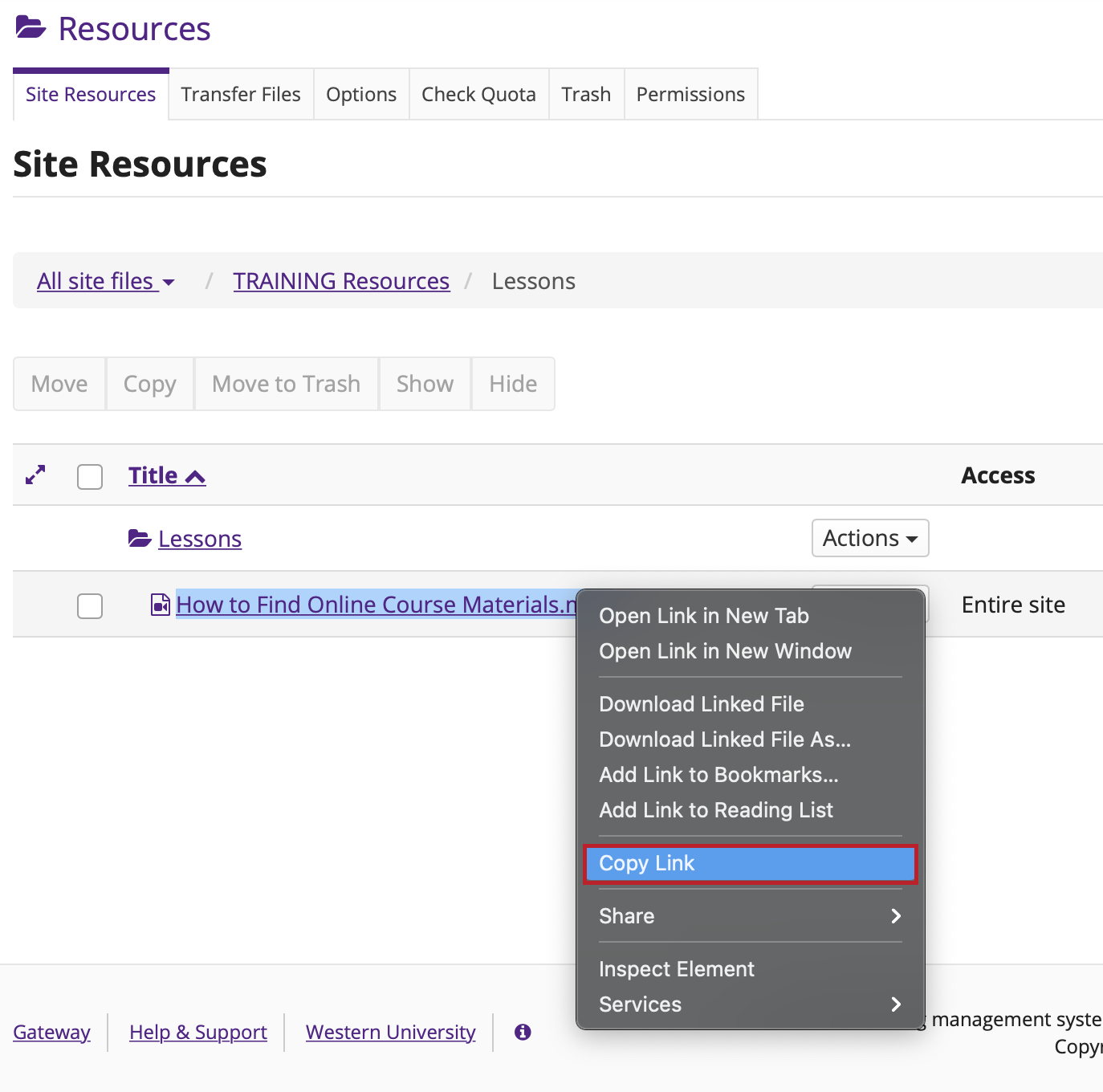This screenshot has width=1103, height=1092.
Task: Click the Move to Trash button
Action: pos(286,384)
